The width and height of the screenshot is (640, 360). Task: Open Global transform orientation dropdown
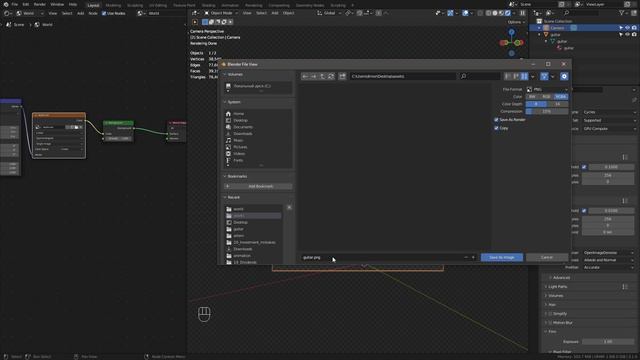(x=329, y=13)
